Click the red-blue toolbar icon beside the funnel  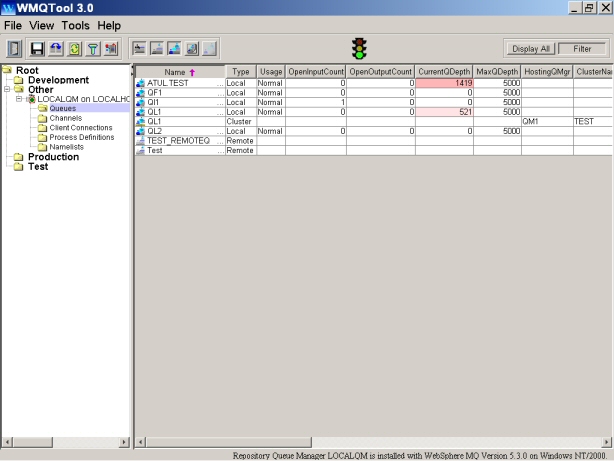[x=111, y=49]
